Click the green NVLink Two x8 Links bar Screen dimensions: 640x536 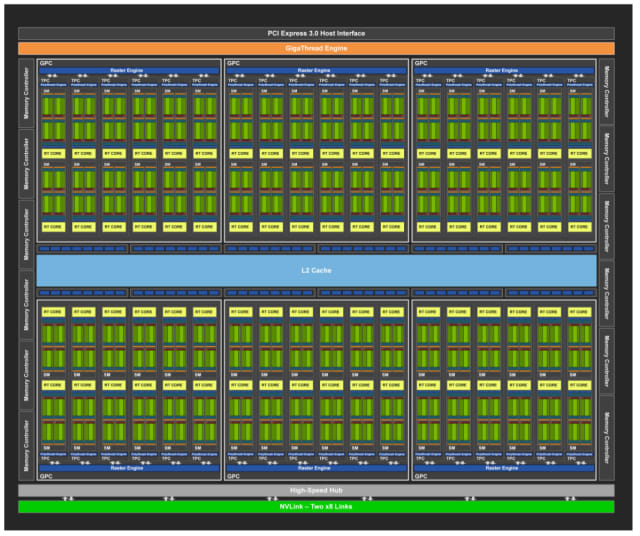316,507
